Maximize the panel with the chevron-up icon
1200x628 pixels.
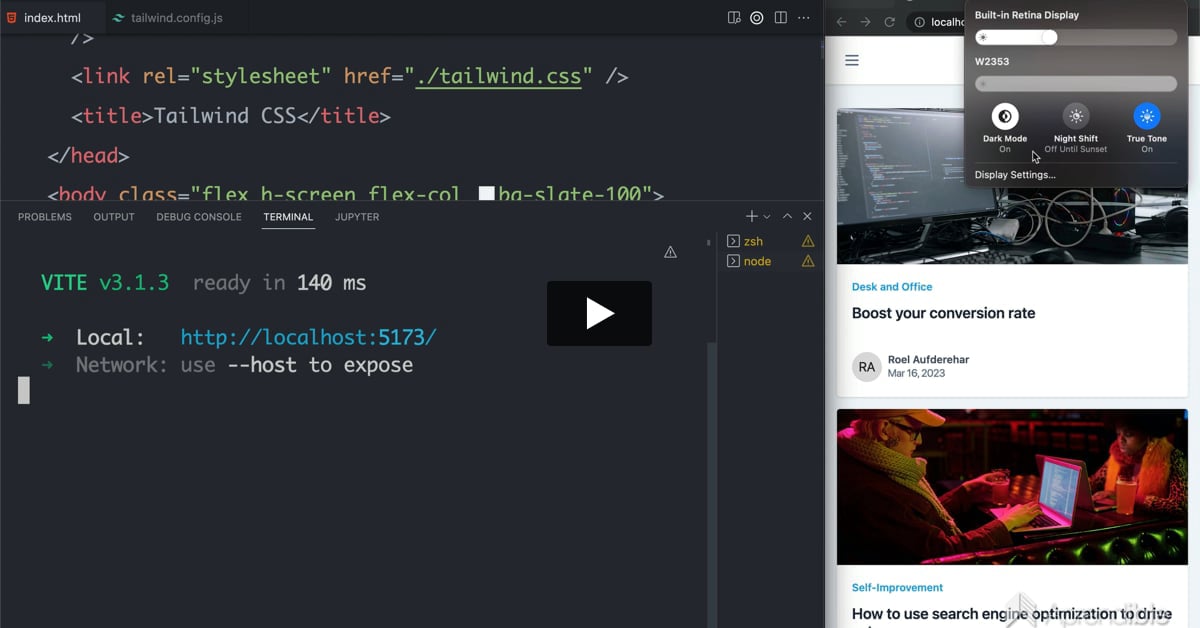pos(787,216)
